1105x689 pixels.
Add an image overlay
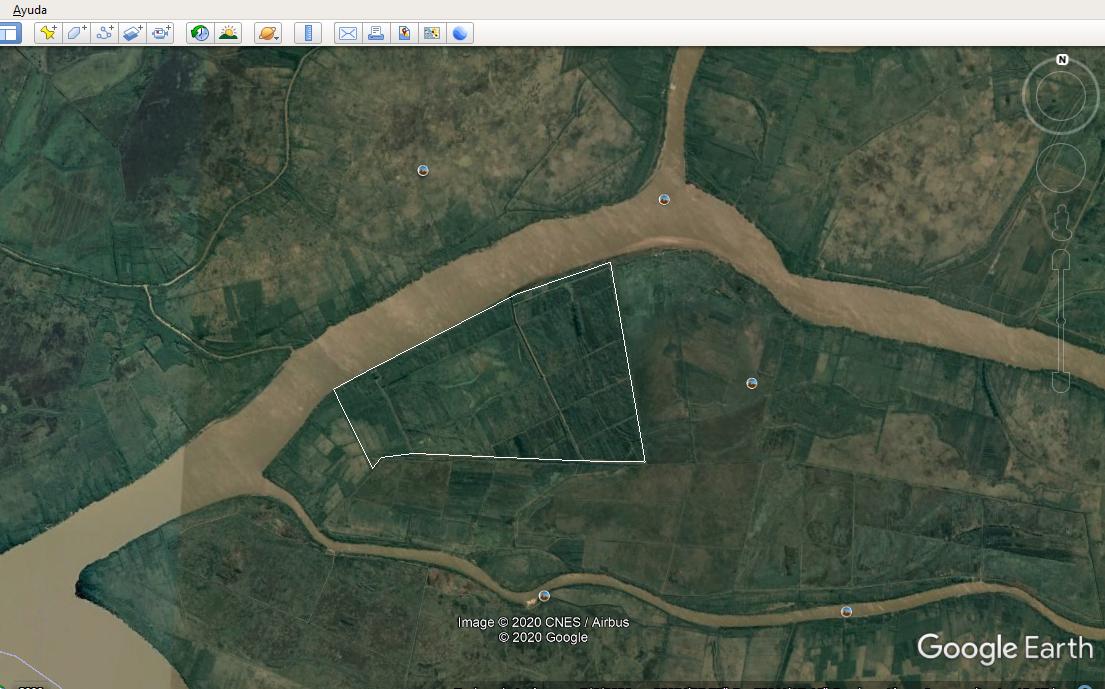pos(133,33)
